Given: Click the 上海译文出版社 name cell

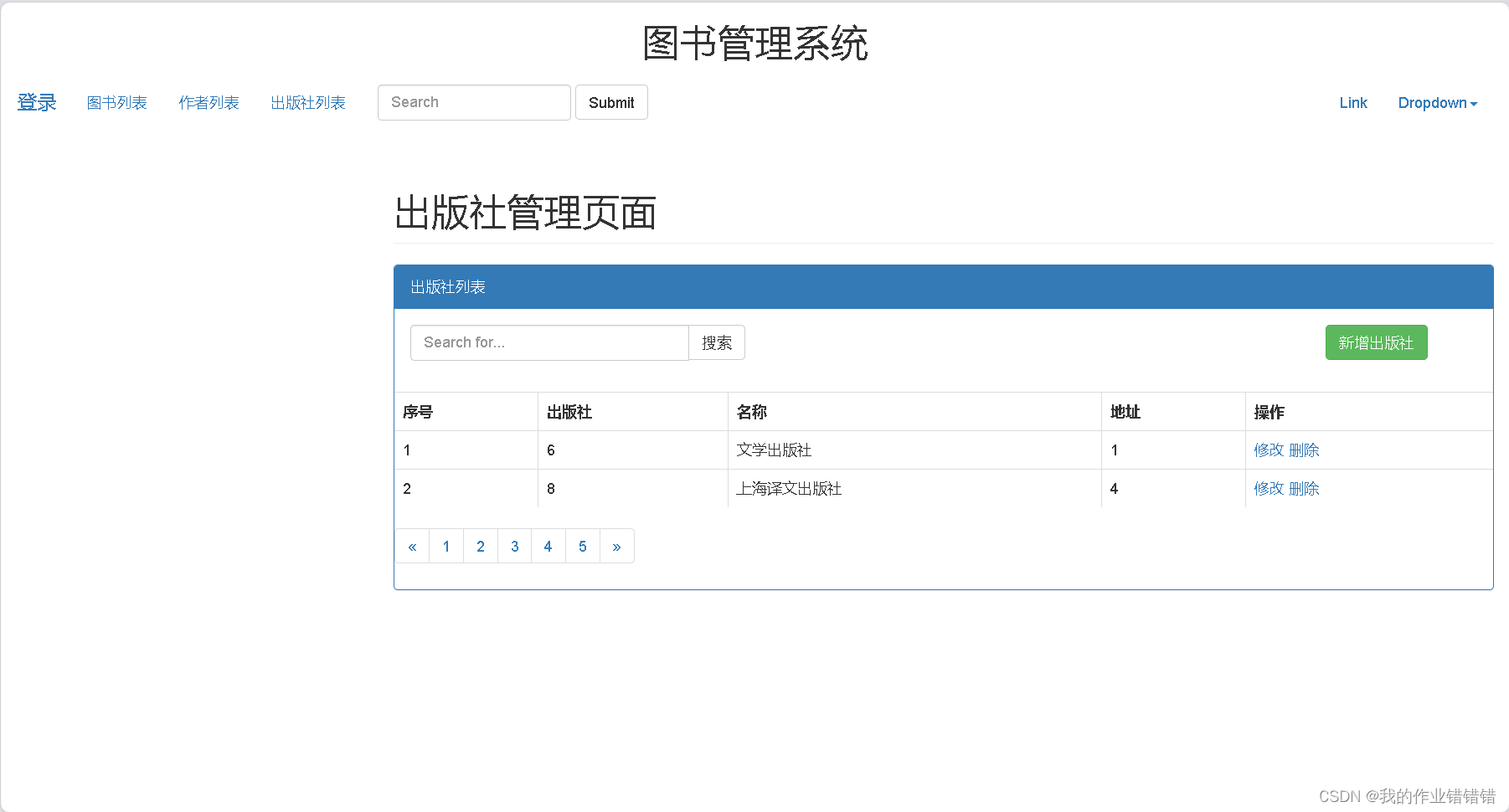Looking at the screenshot, I should tap(914, 489).
